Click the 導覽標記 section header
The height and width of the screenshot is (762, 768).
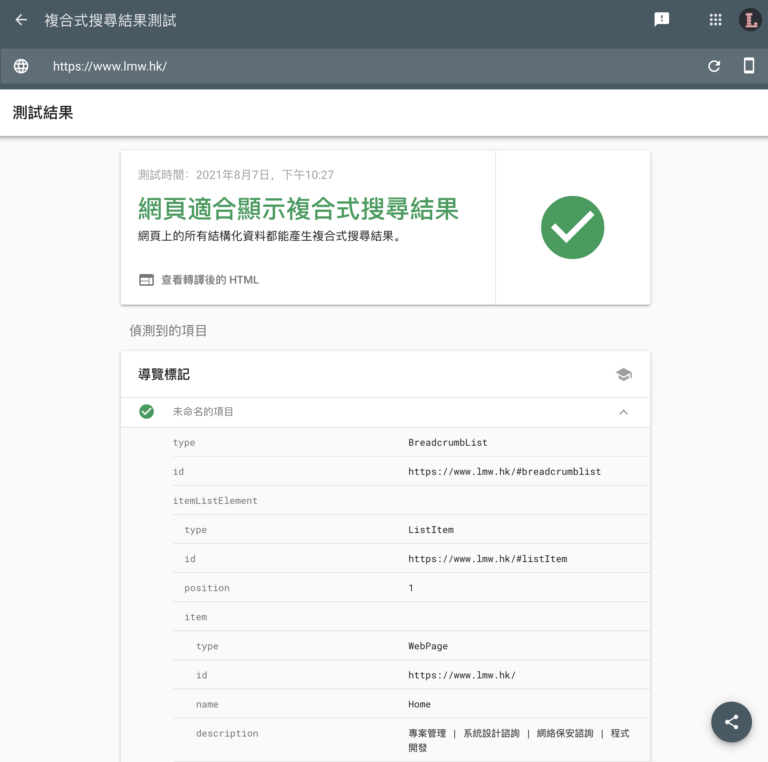tap(164, 374)
